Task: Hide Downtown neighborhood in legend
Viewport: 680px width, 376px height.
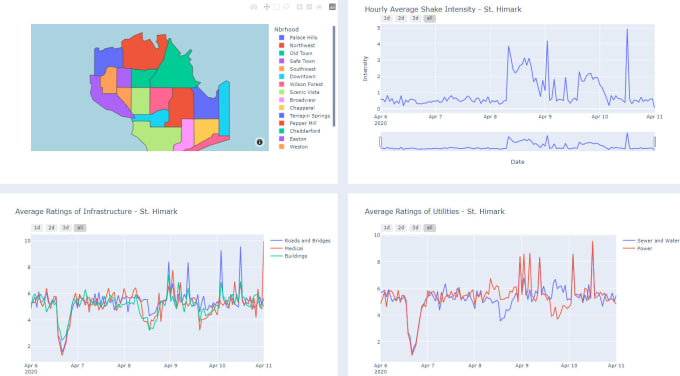Action: point(297,77)
